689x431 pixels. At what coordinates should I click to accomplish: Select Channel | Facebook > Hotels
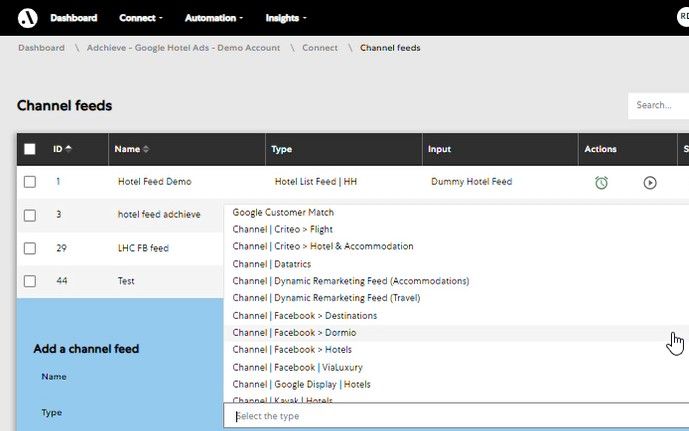click(292, 350)
